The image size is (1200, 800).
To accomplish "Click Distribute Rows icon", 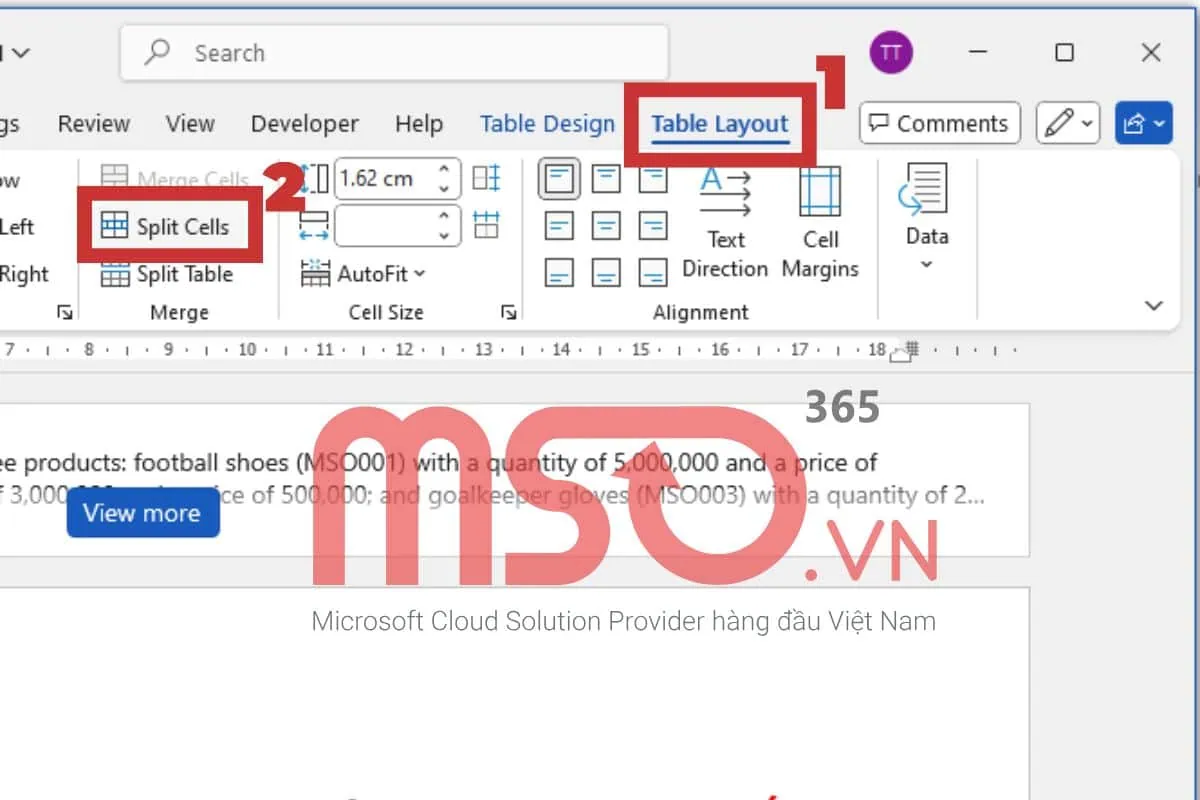I will click(x=487, y=179).
